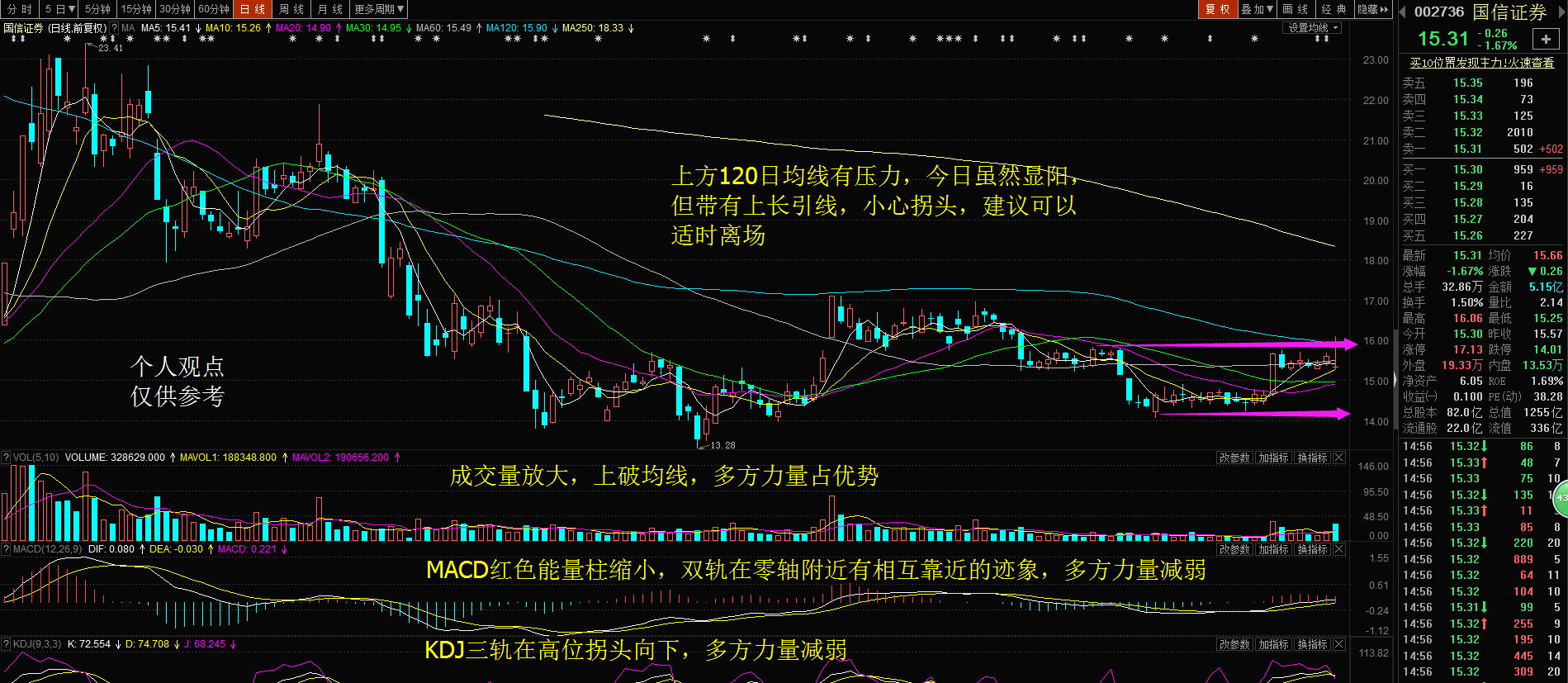Click the green floating circle badge
The width and height of the screenshot is (1568, 683).
1561,497
